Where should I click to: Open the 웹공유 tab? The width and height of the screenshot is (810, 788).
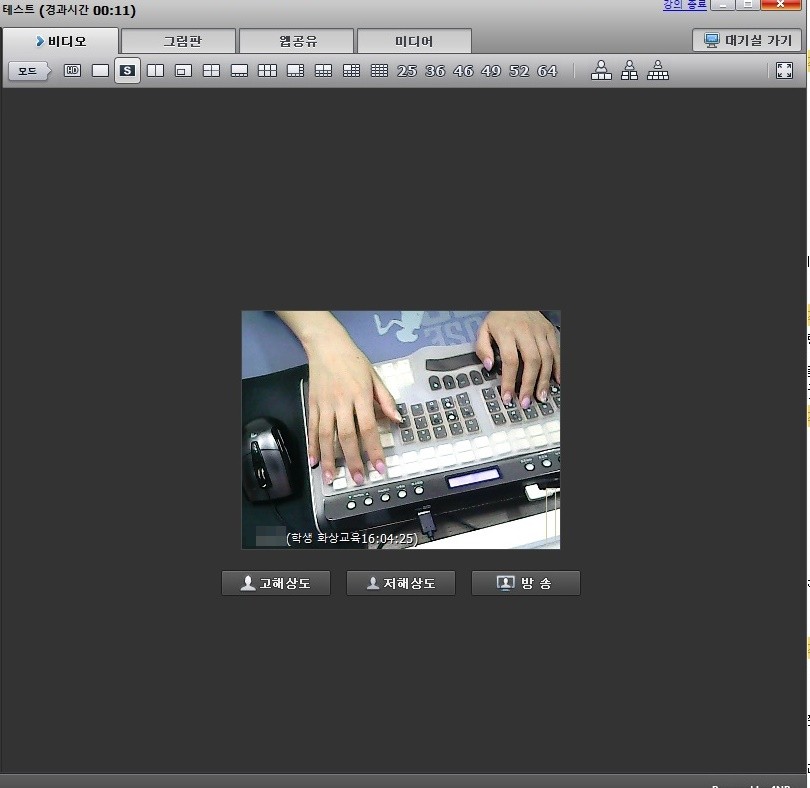click(x=296, y=41)
